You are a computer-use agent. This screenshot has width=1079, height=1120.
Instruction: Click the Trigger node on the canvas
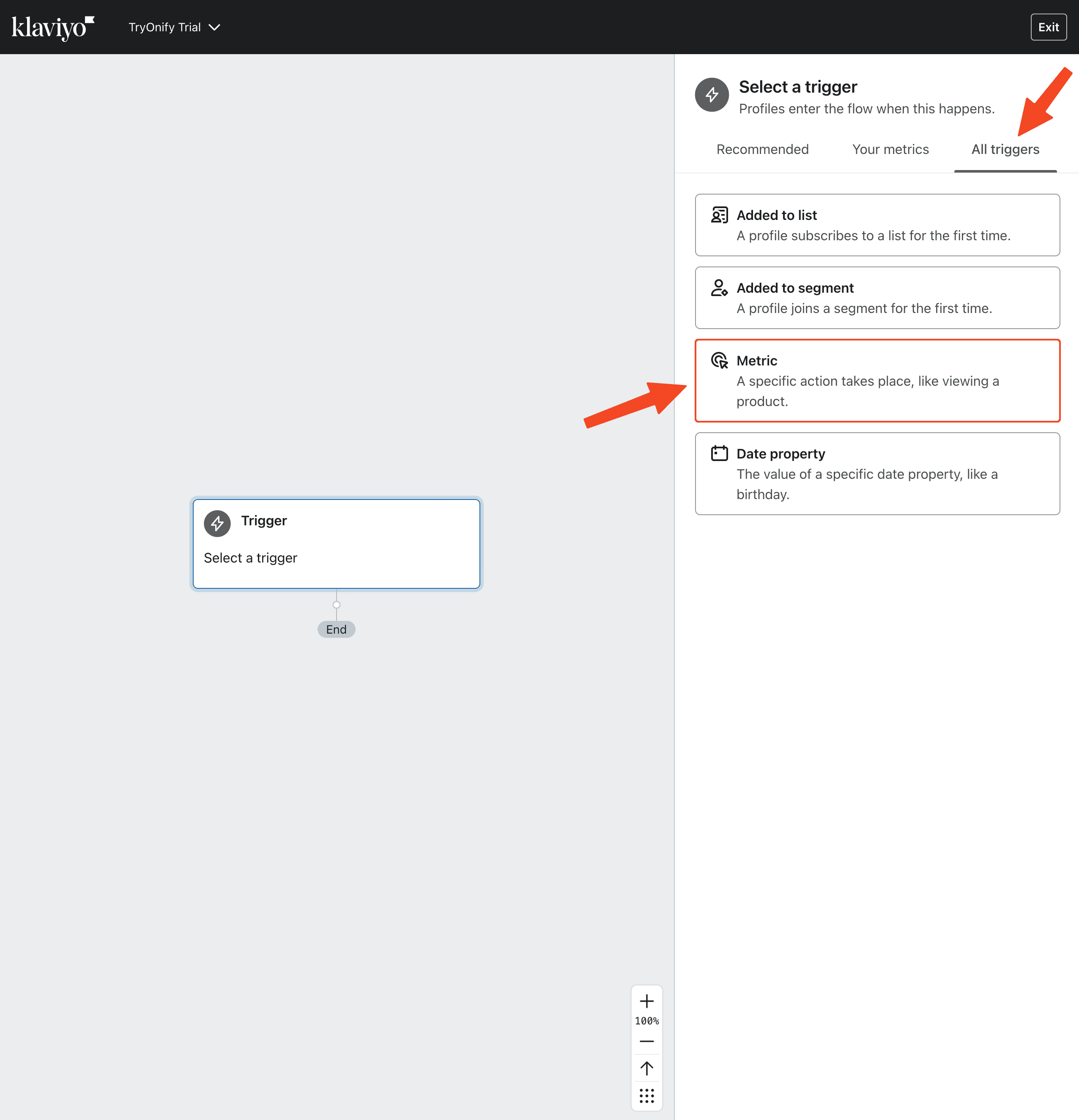(337, 544)
